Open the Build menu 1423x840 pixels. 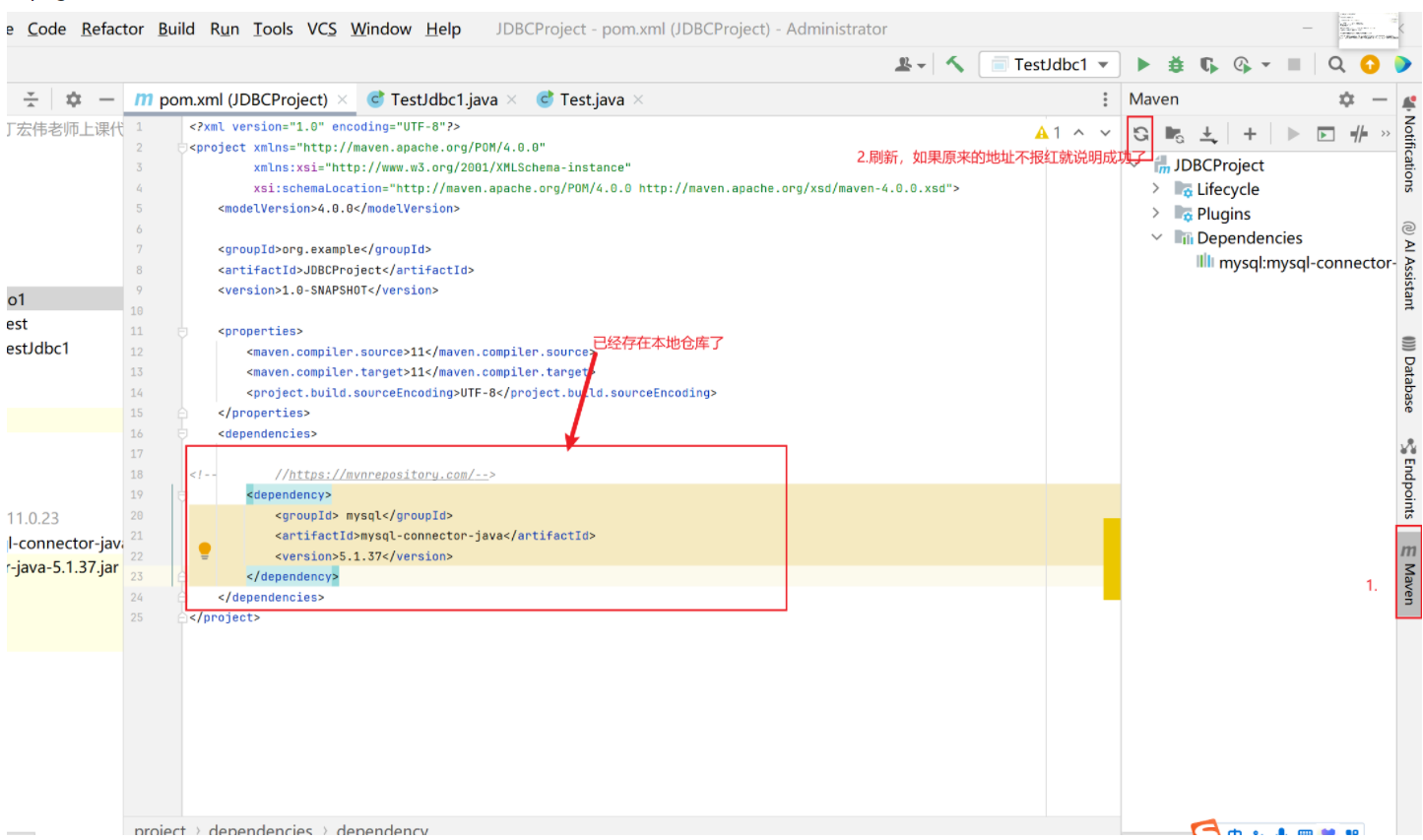(176, 30)
